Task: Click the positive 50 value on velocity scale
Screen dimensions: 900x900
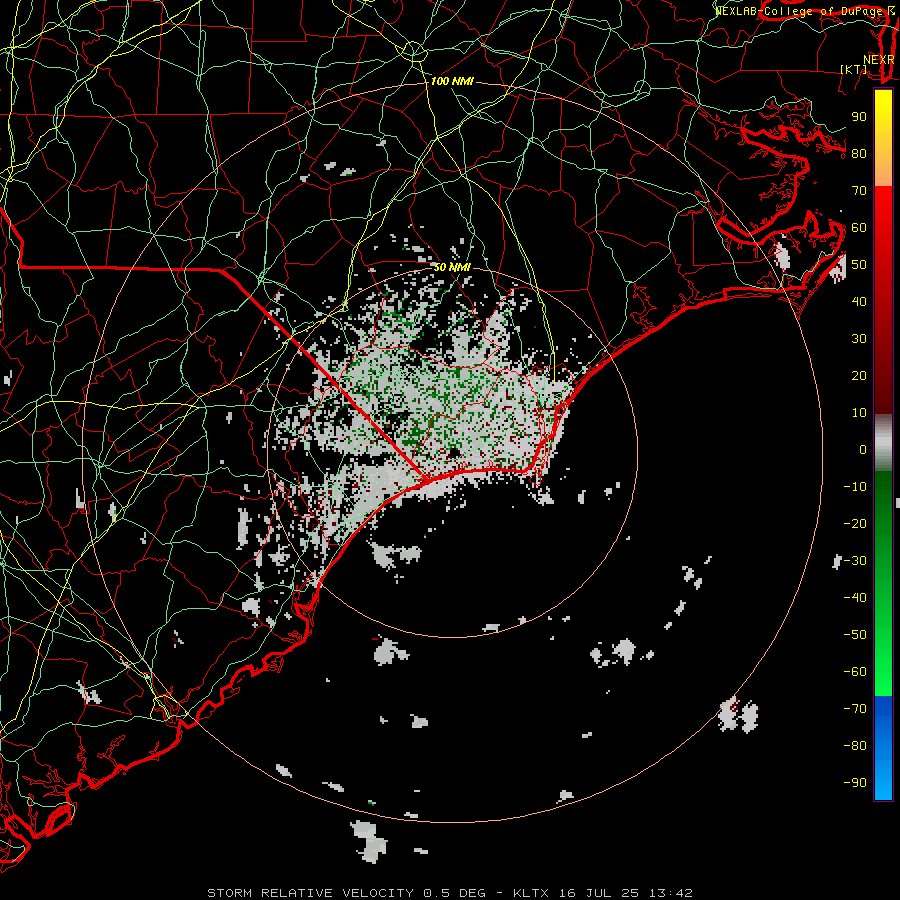Action: [x=859, y=265]
